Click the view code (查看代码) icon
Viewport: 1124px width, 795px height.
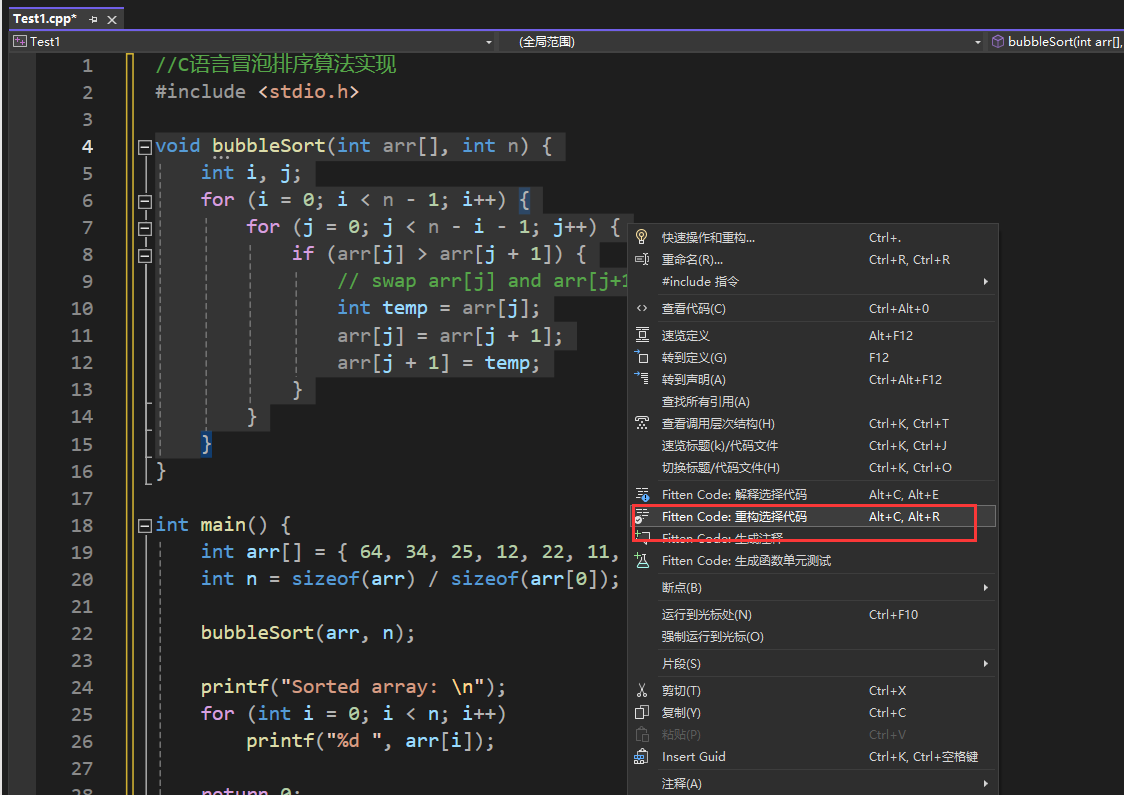[640, 308]
